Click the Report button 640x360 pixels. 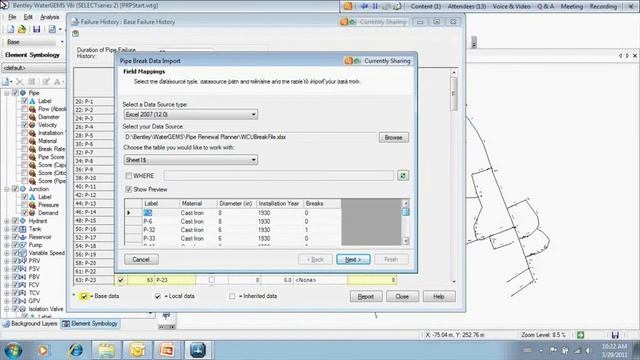tap(366, 296)
